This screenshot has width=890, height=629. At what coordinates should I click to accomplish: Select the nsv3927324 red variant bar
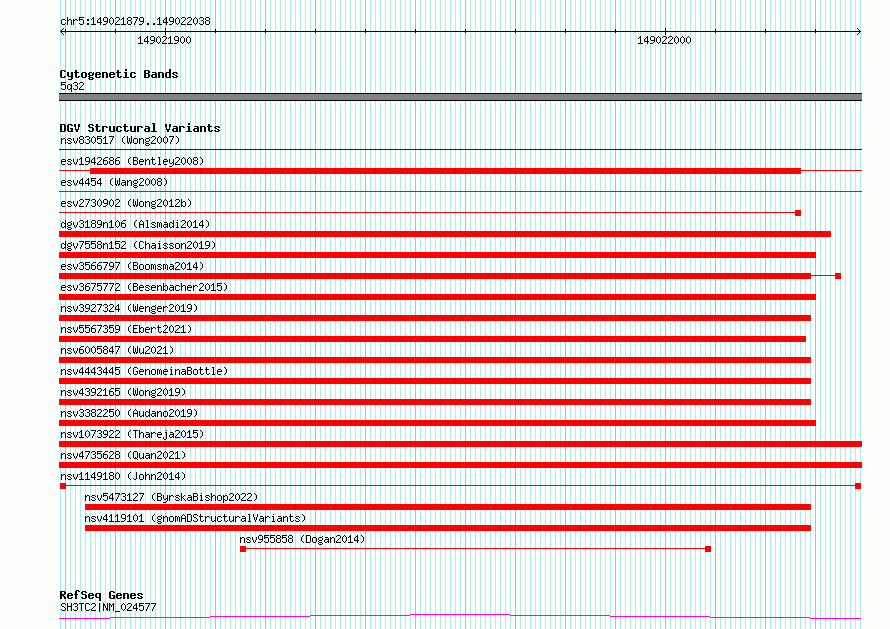(435, 318)
